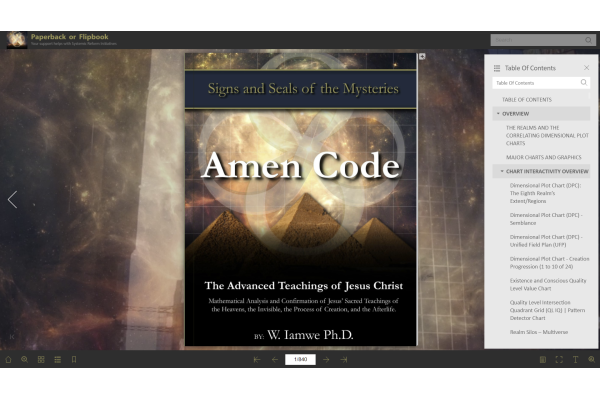The image size is (600, 400).
Task: Open the notes page icon
Action: [543, 359]
